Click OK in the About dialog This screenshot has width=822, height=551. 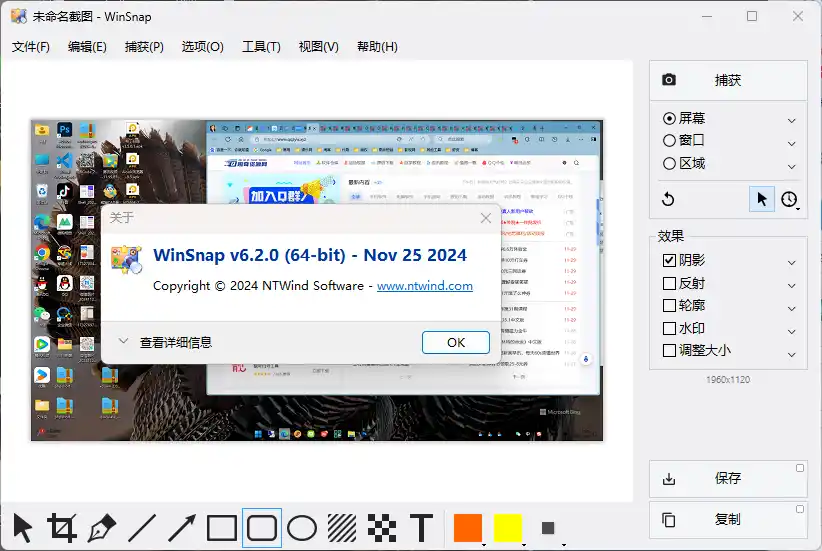(x=456, y=342)
